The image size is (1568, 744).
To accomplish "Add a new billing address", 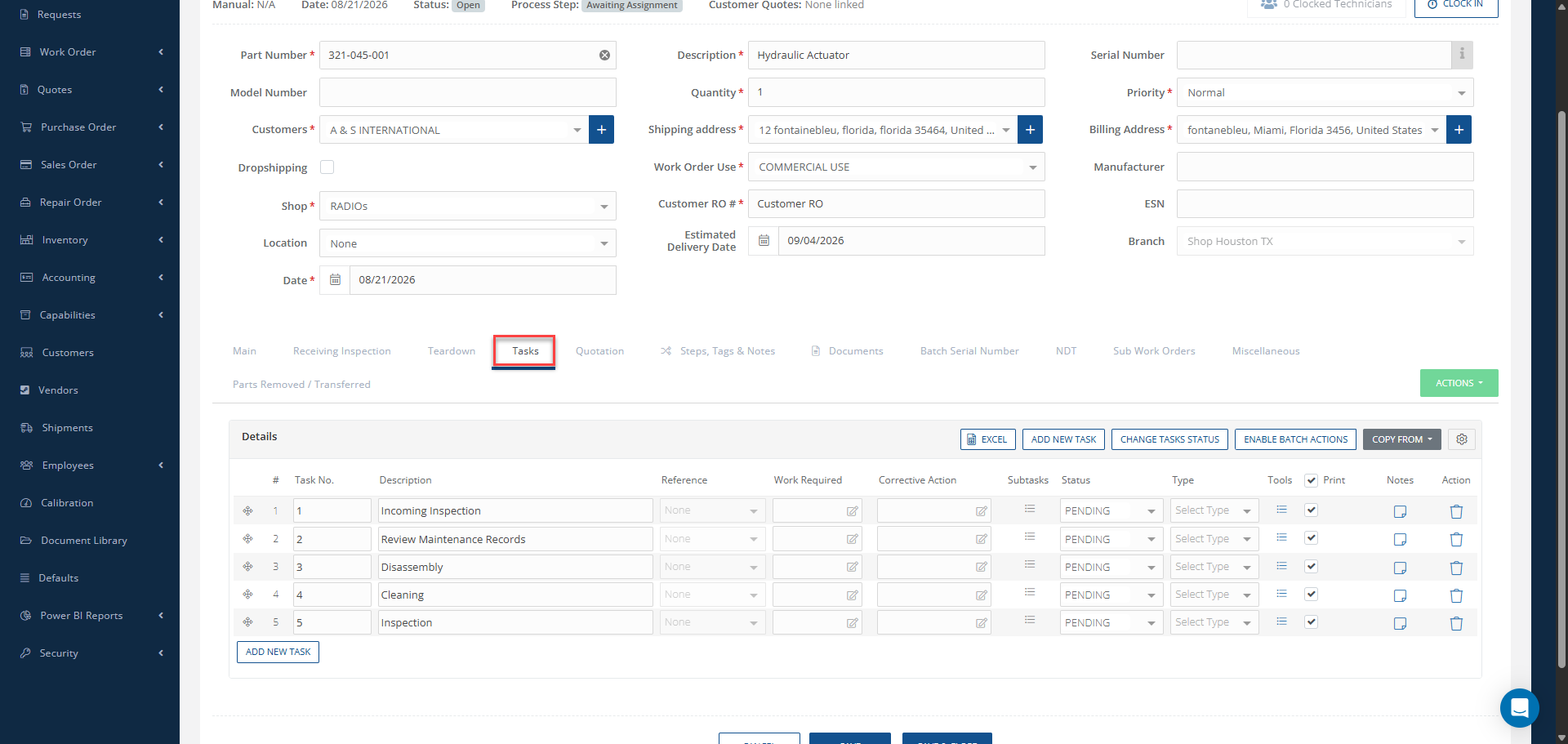I will [x=1459, y=130].
